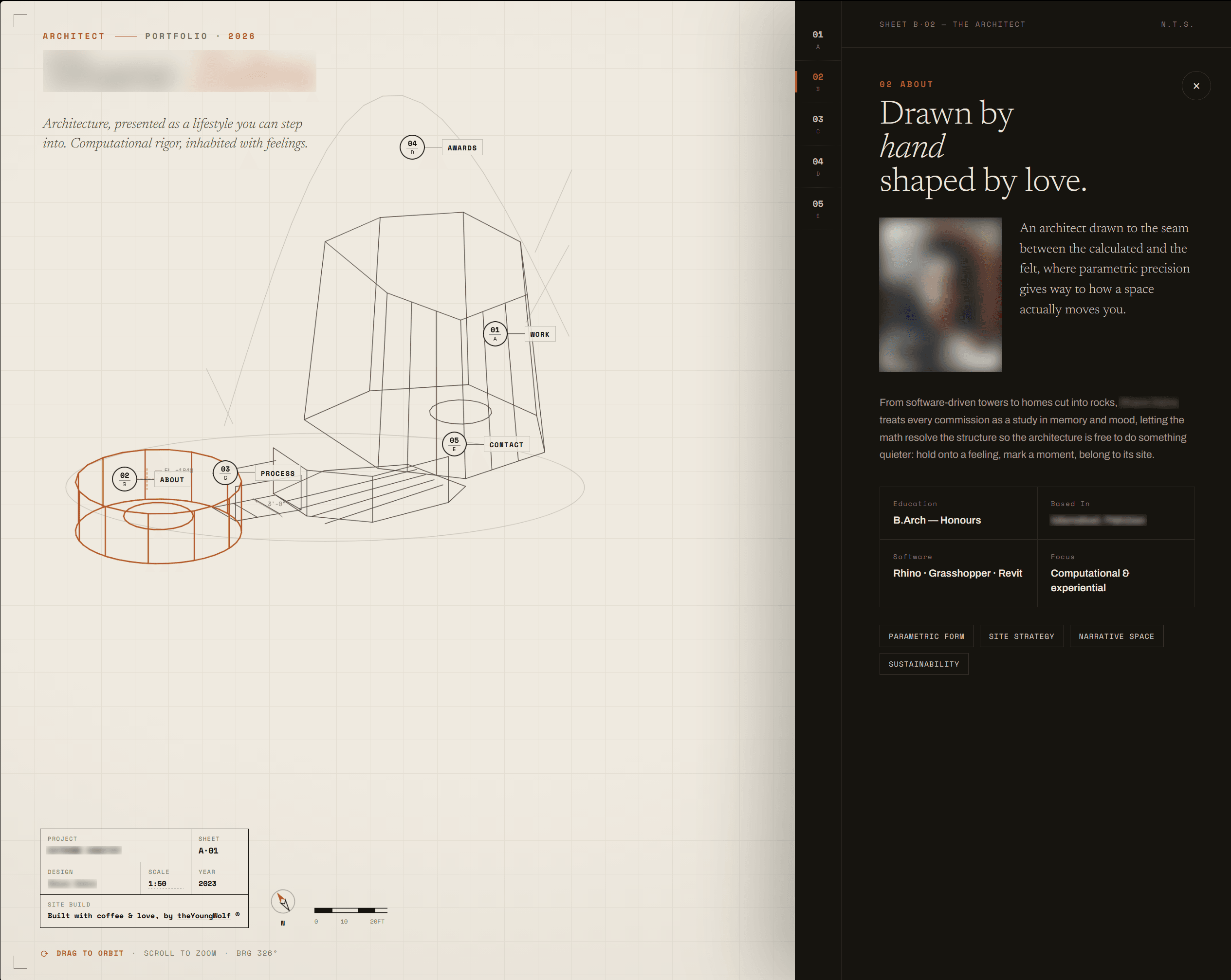Screen dimensions: 1231x980
Task: Switch to sheet 03 C in sidebar
Action: tap(818, 125)
